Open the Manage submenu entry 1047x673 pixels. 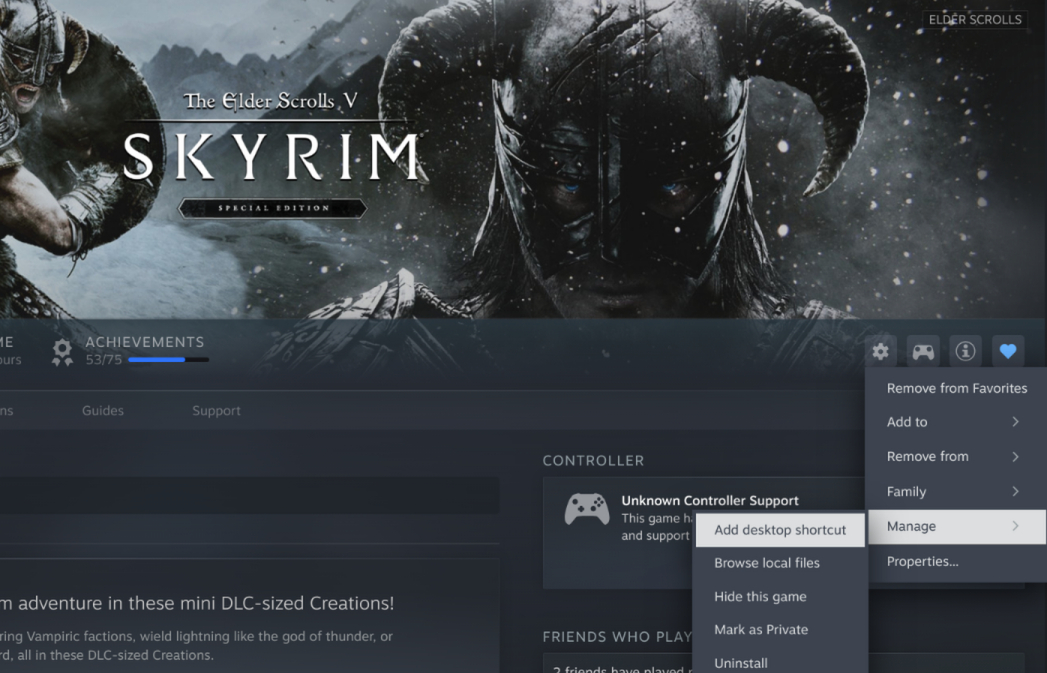956,526
